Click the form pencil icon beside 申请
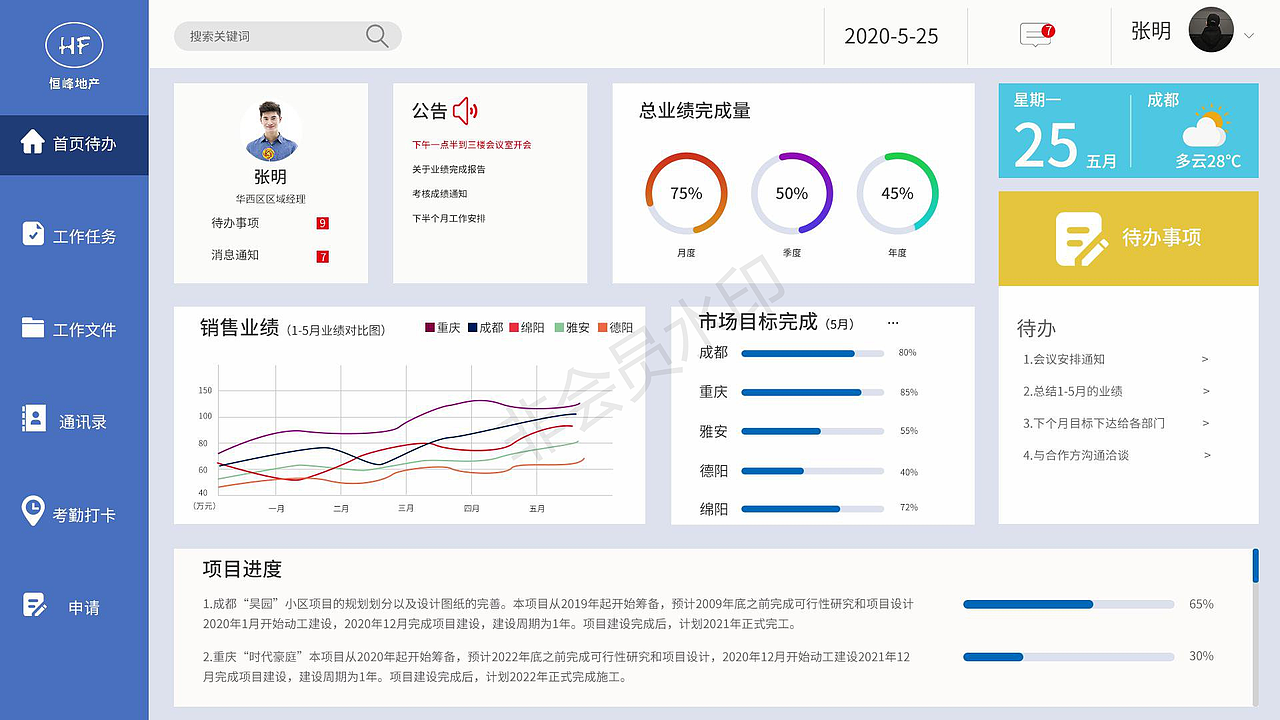 click(34, 605)
